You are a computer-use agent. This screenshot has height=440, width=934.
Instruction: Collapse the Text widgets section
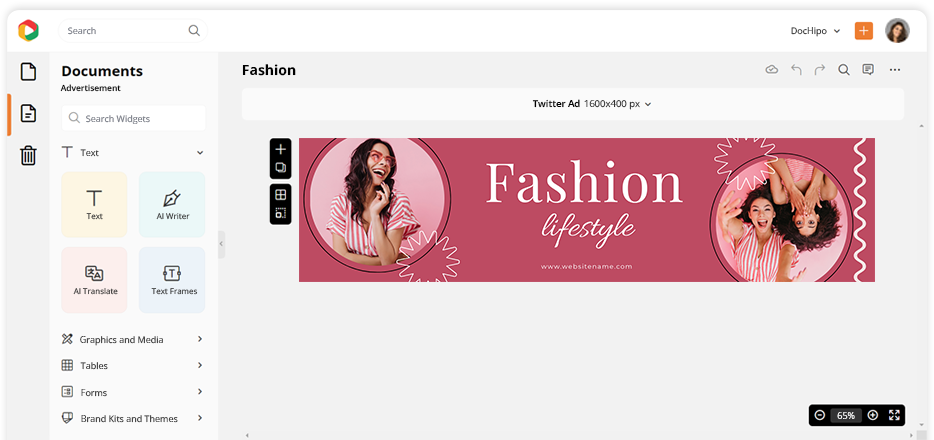[200, 153]
